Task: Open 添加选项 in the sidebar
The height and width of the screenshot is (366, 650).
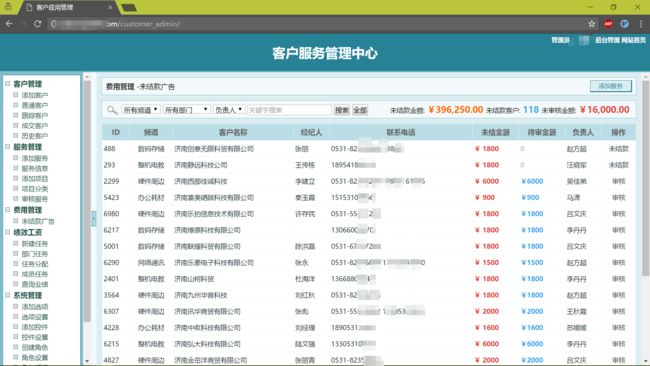Action: tap(35, 307)
